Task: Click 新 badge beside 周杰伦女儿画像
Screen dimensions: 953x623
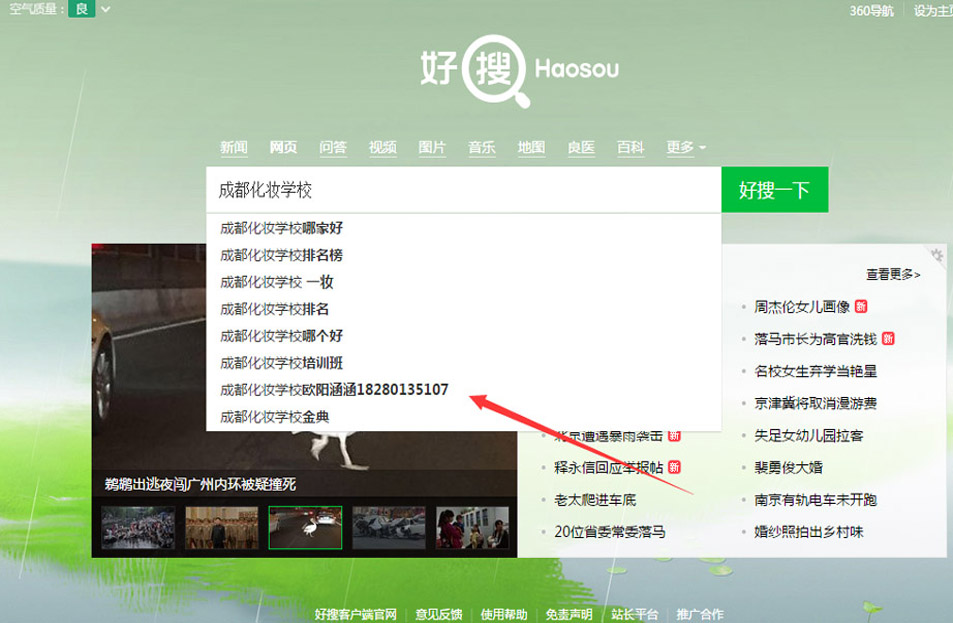Action: coord(860,307)
